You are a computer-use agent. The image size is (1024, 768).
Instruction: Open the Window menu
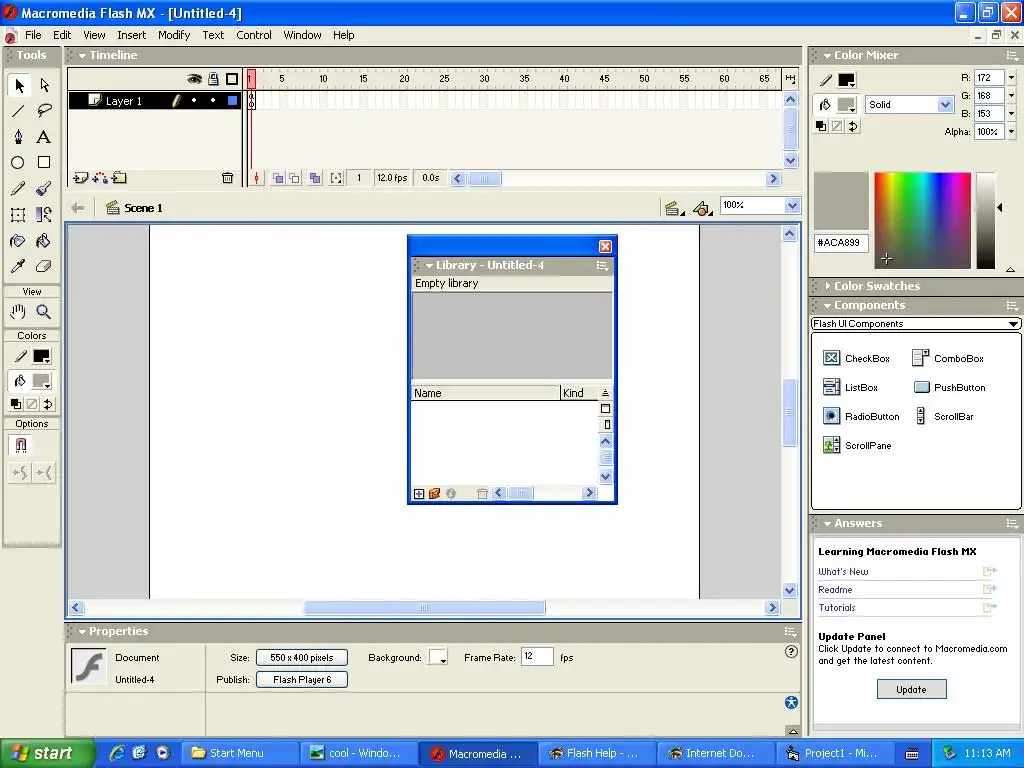point(302,35)
